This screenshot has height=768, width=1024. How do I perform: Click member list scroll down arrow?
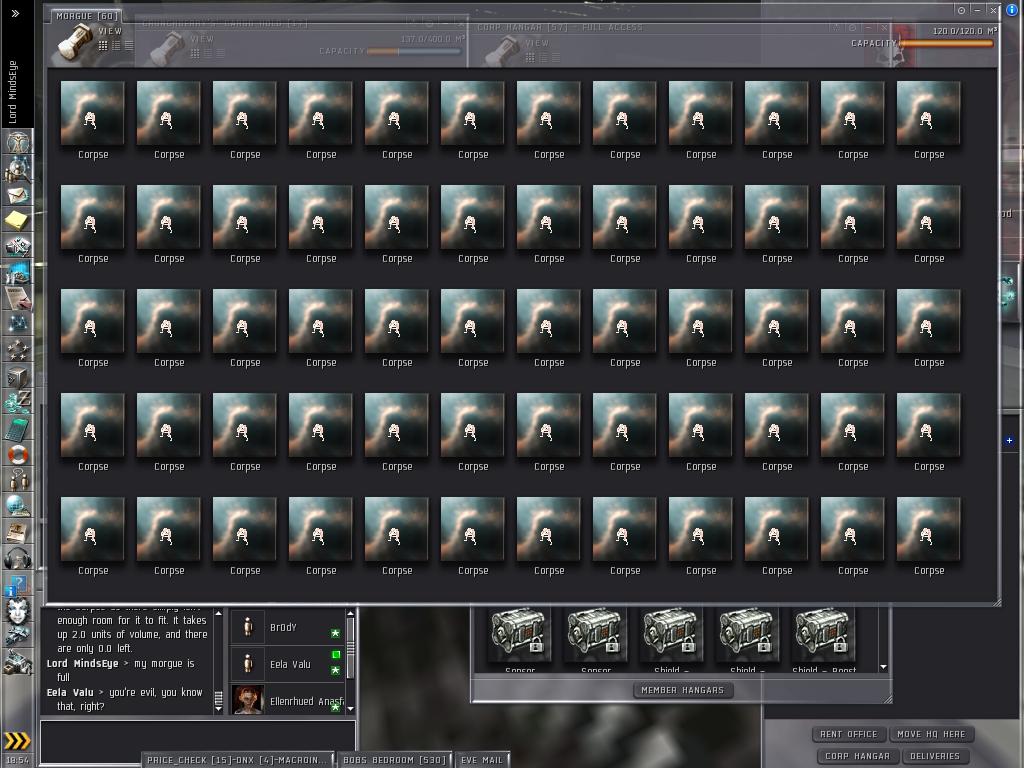point(351,709)
